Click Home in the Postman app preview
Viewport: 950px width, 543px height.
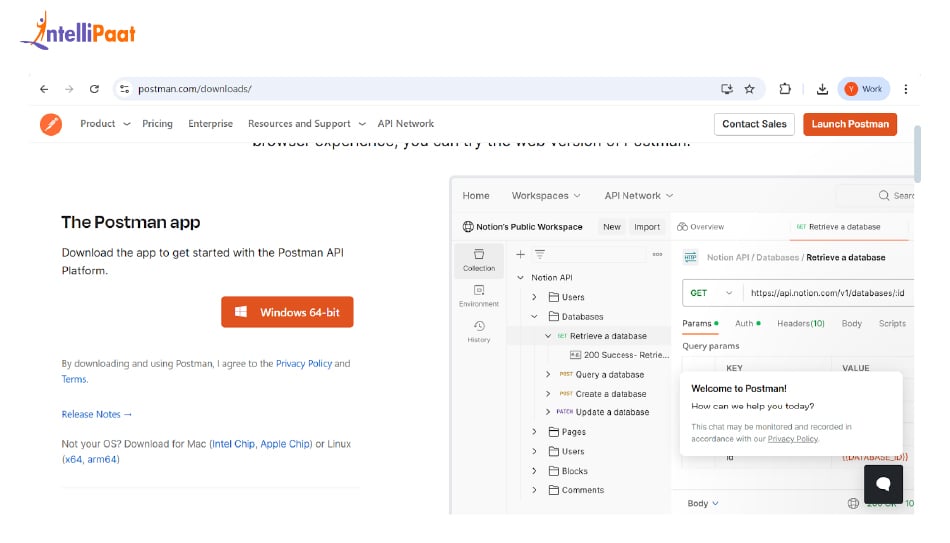[x=476, y=196]
